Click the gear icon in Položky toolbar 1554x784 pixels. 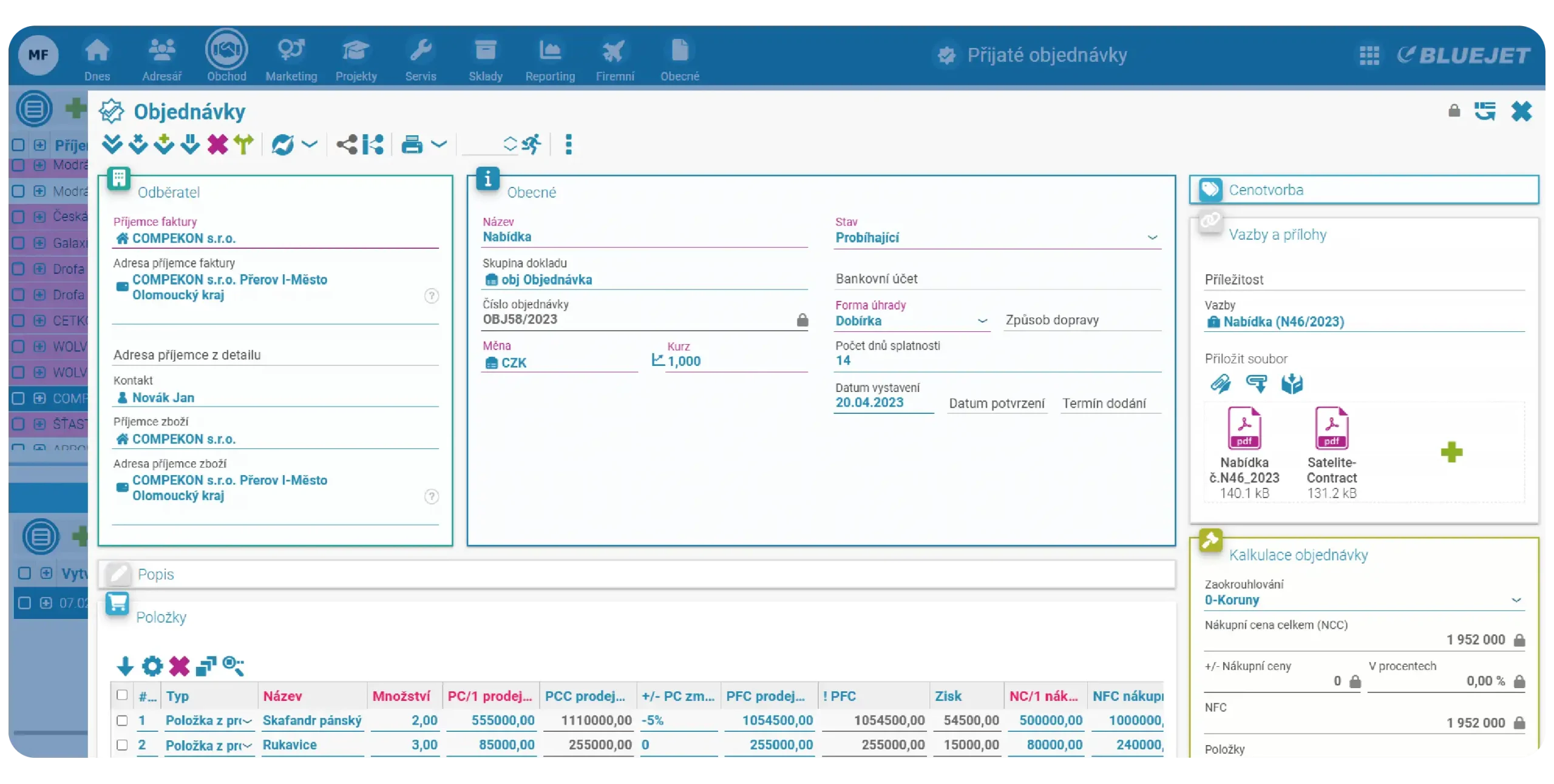(152, 666)
